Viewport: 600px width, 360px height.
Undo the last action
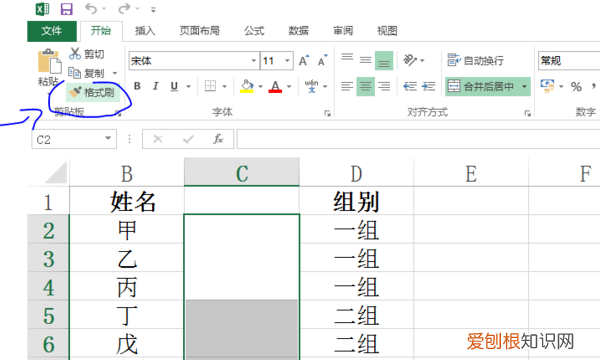click(x=91, y=8)
